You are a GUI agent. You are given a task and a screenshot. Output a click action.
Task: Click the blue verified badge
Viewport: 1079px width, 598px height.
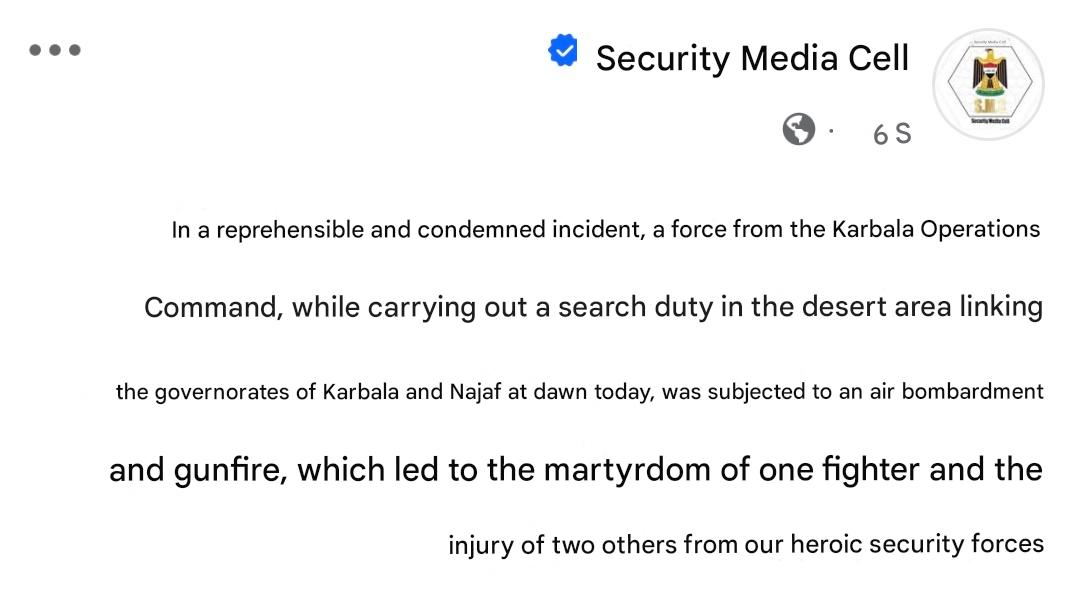pos(564,51)
